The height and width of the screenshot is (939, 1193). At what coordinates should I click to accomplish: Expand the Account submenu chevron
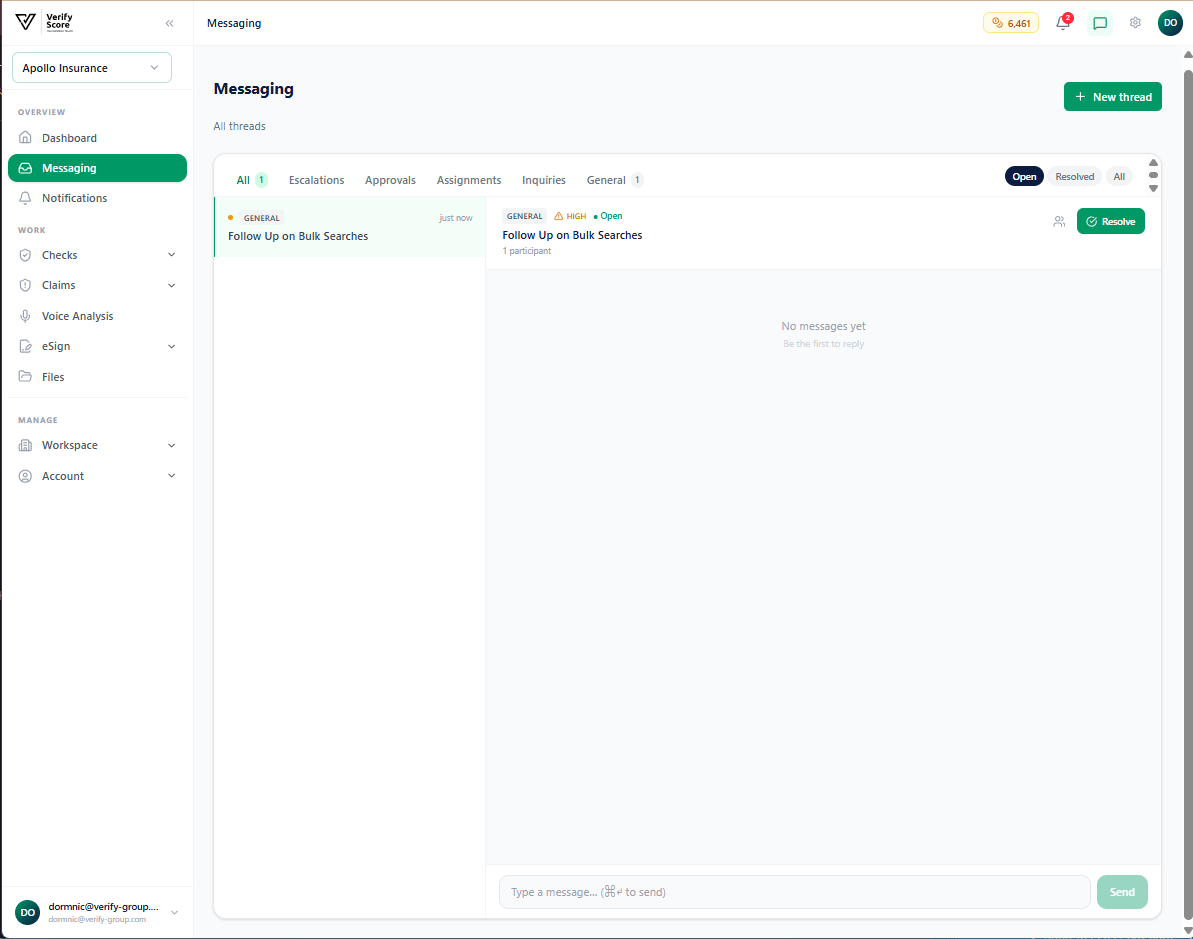[x=171, y=476]
